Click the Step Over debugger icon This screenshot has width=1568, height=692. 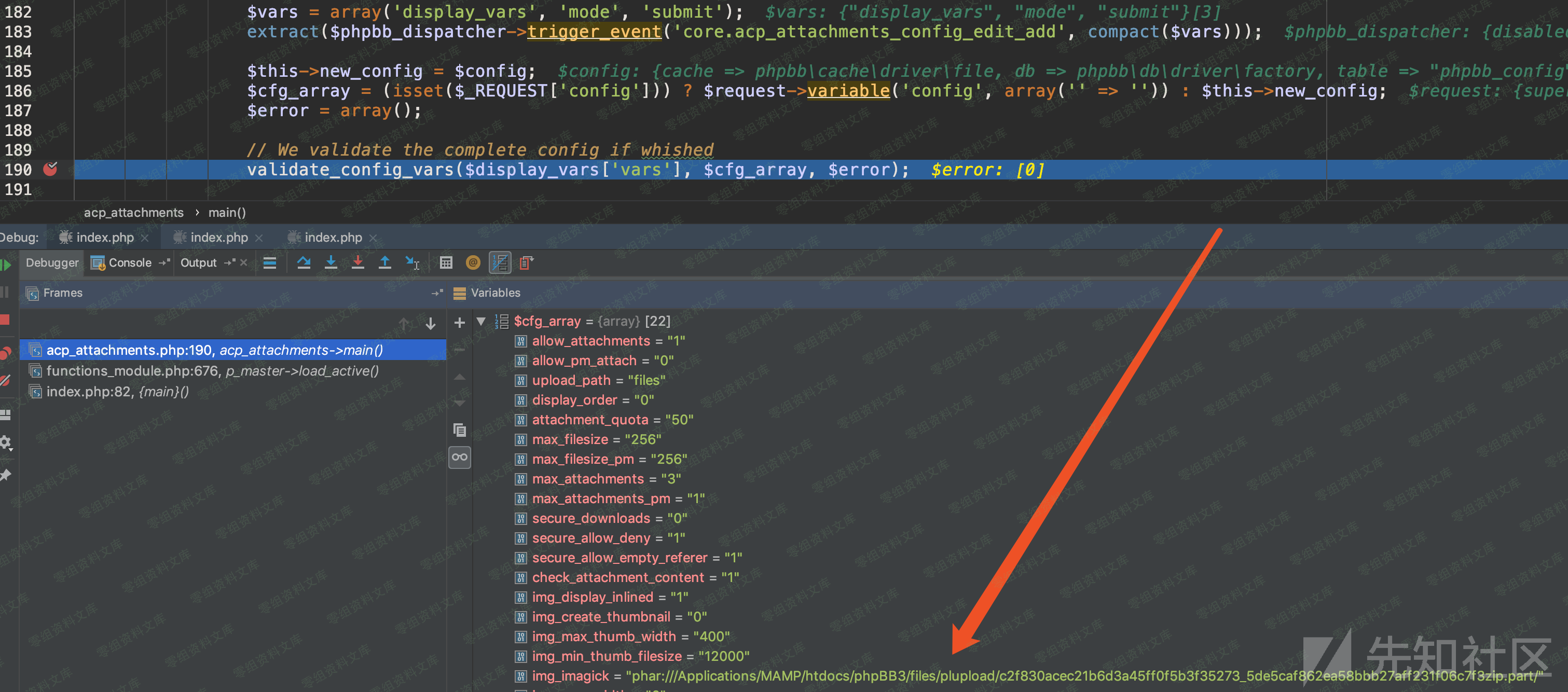[x=303, y=262]
